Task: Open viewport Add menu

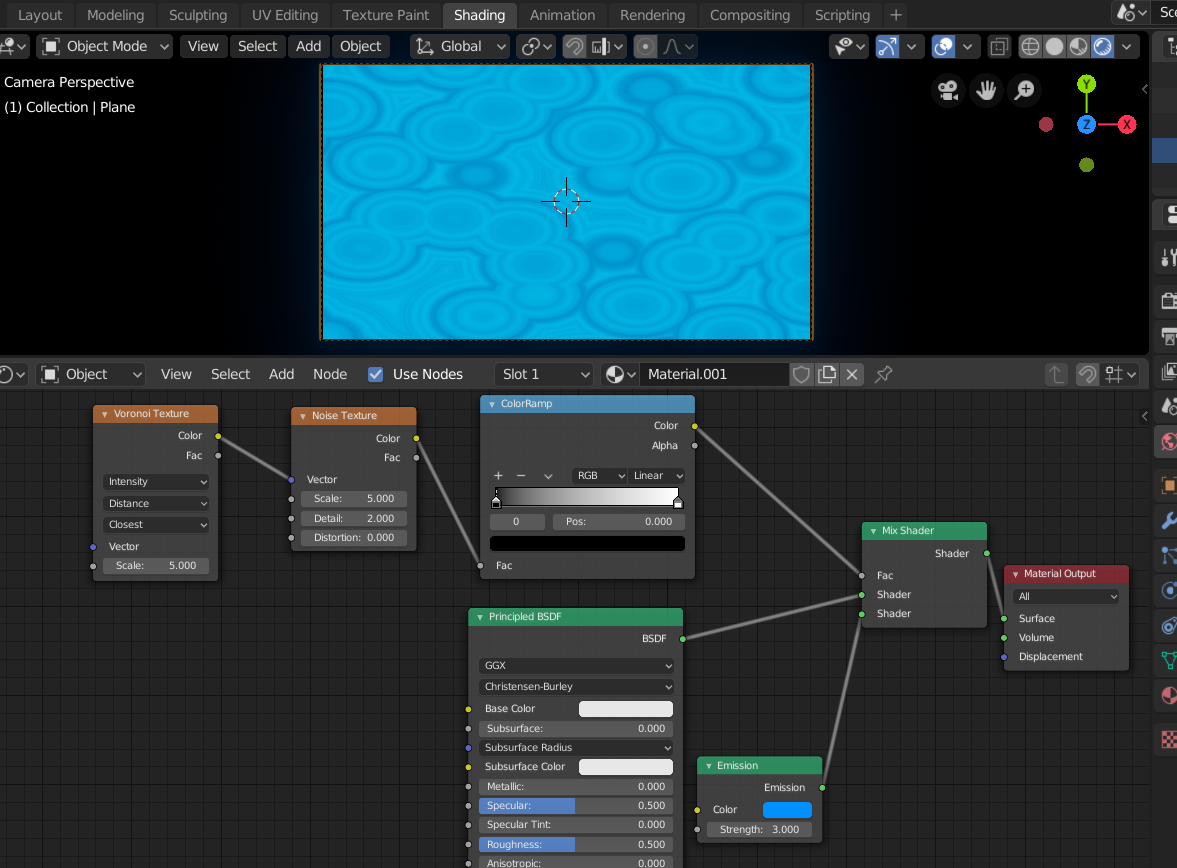Action: (309, 47)
